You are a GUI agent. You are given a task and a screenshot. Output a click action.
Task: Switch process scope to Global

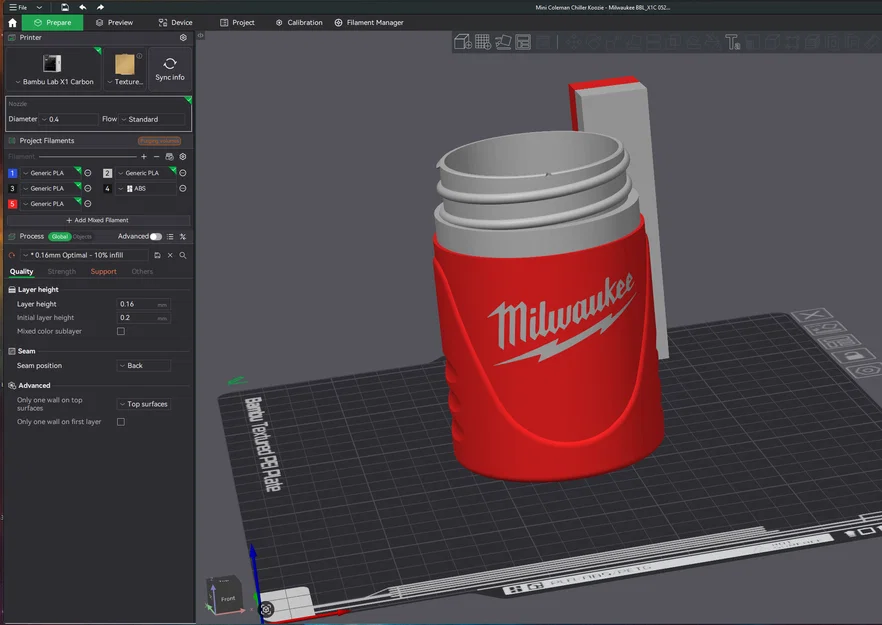(x=60, y=237)
